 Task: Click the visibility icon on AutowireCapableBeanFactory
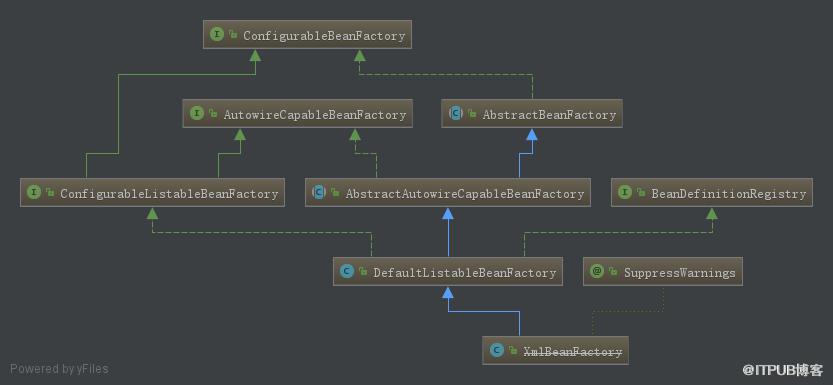213,114
